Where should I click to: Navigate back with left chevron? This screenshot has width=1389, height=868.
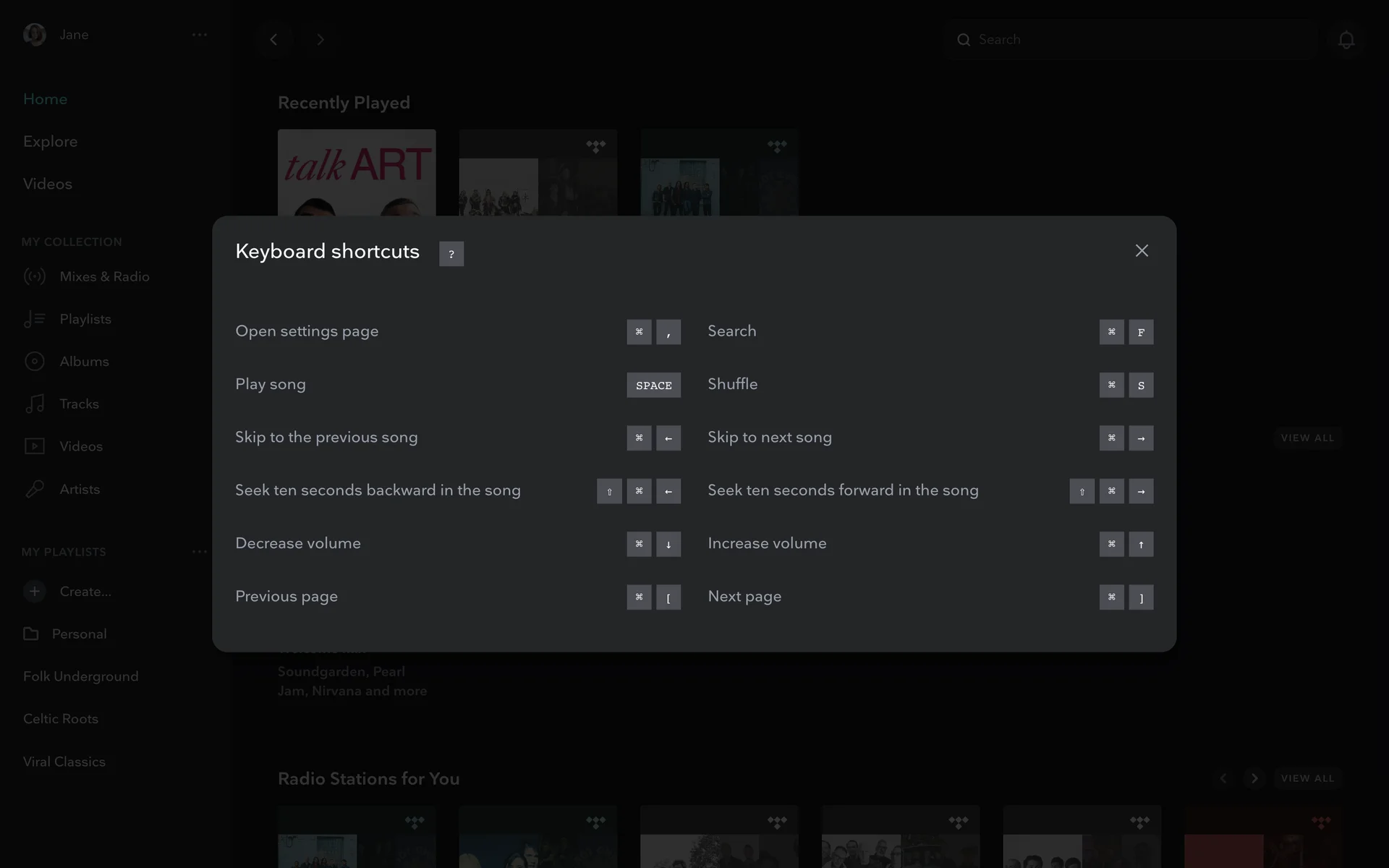(273, 40)
